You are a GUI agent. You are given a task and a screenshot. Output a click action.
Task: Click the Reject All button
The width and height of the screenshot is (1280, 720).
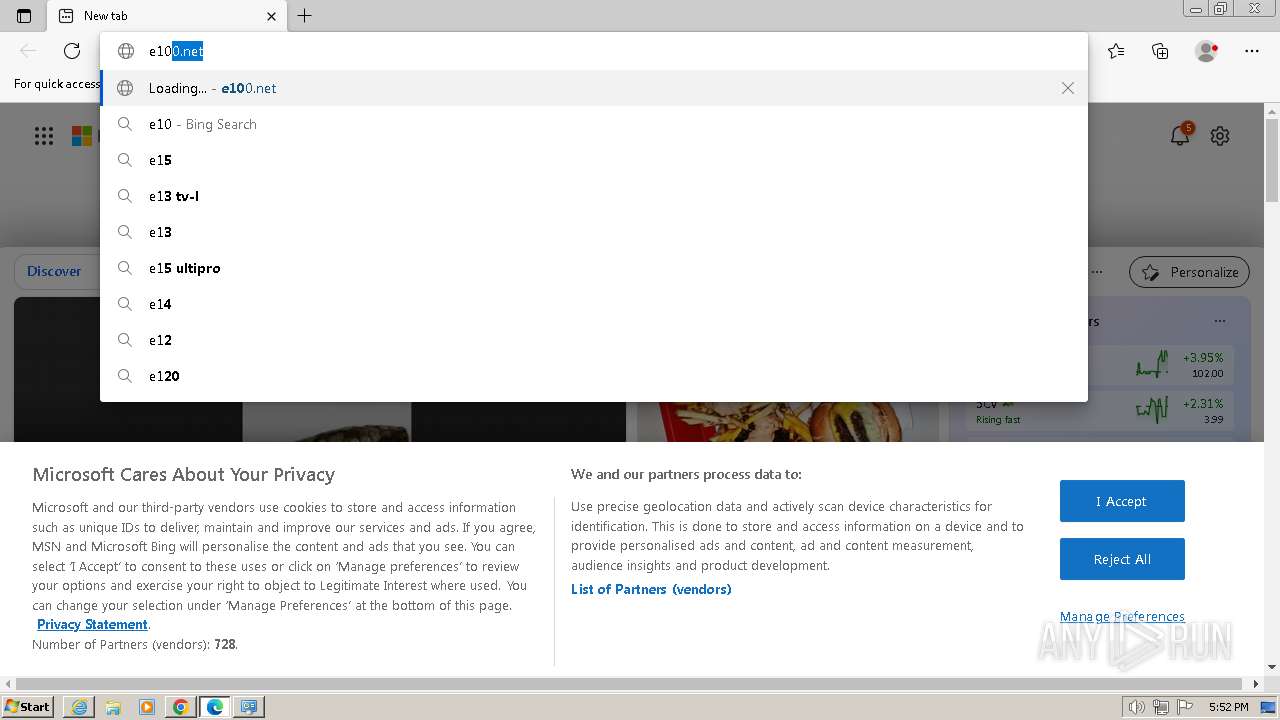coord(1122,559)
